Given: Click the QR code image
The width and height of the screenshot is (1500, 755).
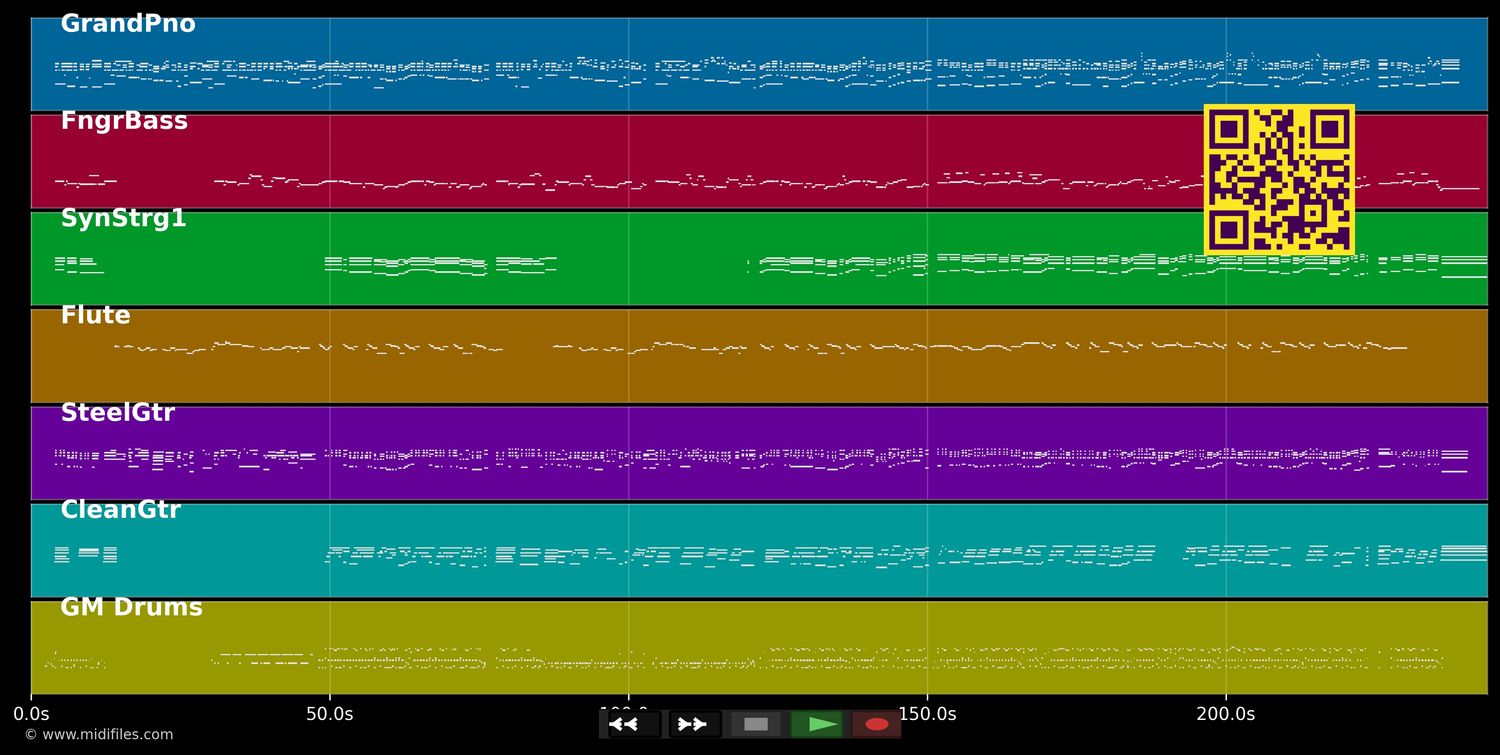Looking at the screenshot, I should coord(1279,179).
